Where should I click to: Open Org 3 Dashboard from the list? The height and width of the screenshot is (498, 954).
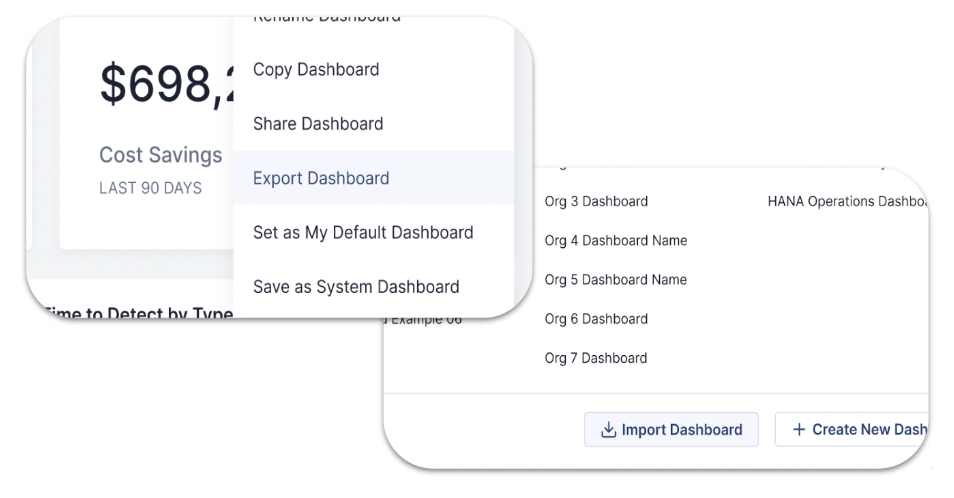(596, 201)
